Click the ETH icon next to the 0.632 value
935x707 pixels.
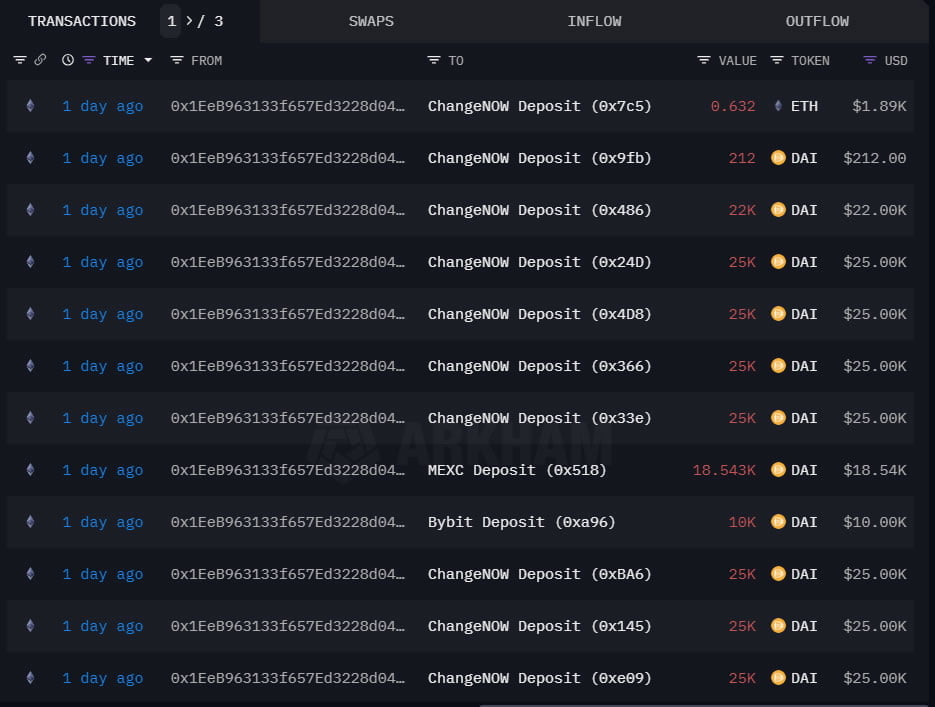click(x=777, y=105)
